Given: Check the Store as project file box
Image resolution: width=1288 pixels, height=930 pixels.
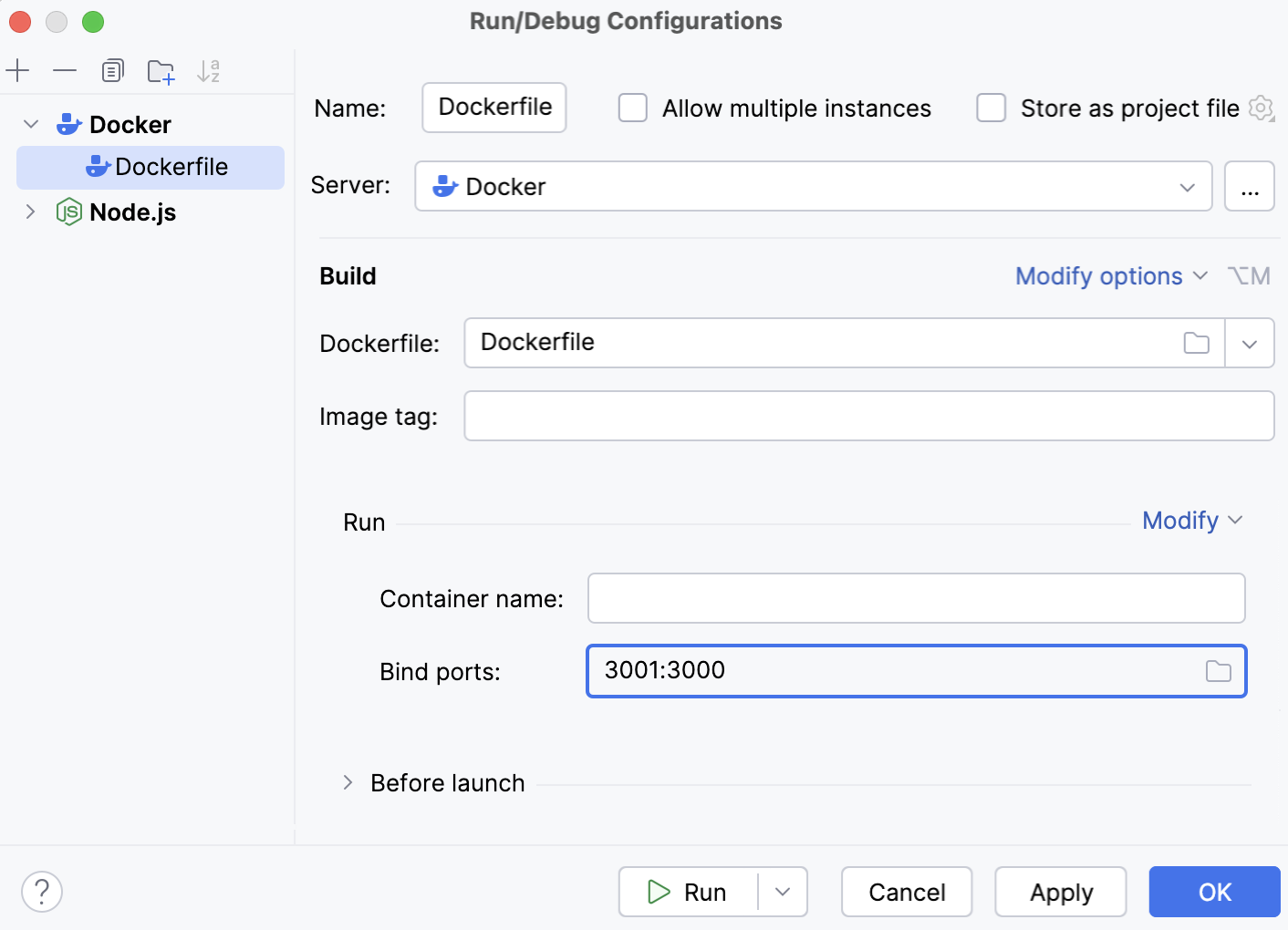Looking at the screenshot, I should click(x=992, y=108).
